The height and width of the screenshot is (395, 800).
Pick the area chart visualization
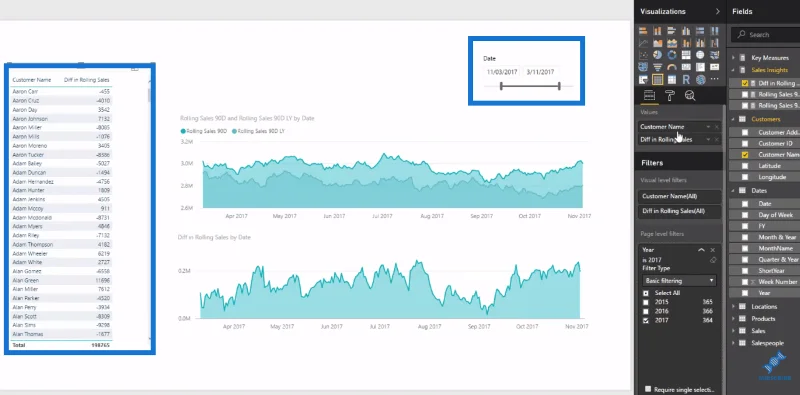click(658, 43)
